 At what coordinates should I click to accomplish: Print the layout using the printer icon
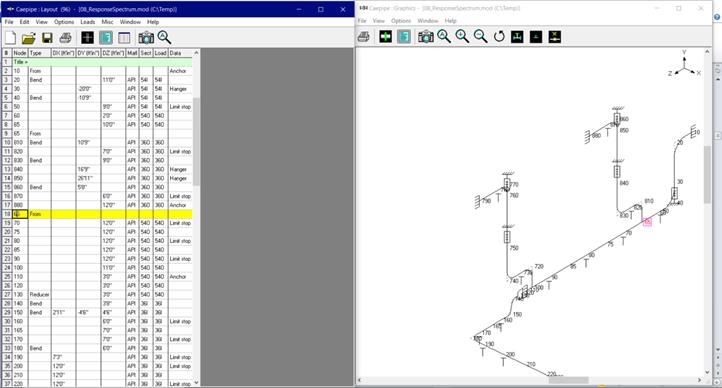pos(65,38)
